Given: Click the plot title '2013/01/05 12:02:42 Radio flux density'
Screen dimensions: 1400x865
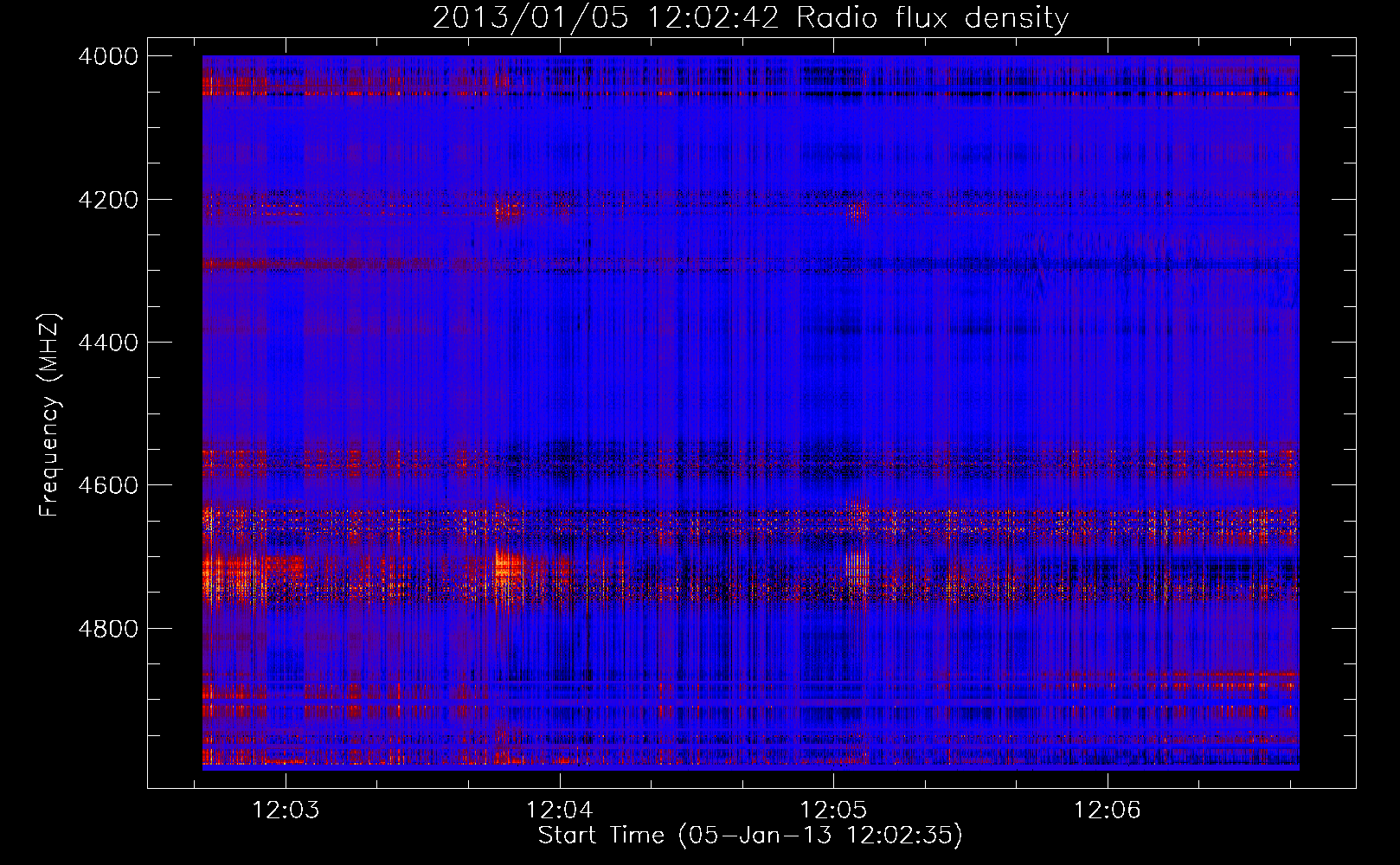Looking at the screenshot, I should point(750,17).
